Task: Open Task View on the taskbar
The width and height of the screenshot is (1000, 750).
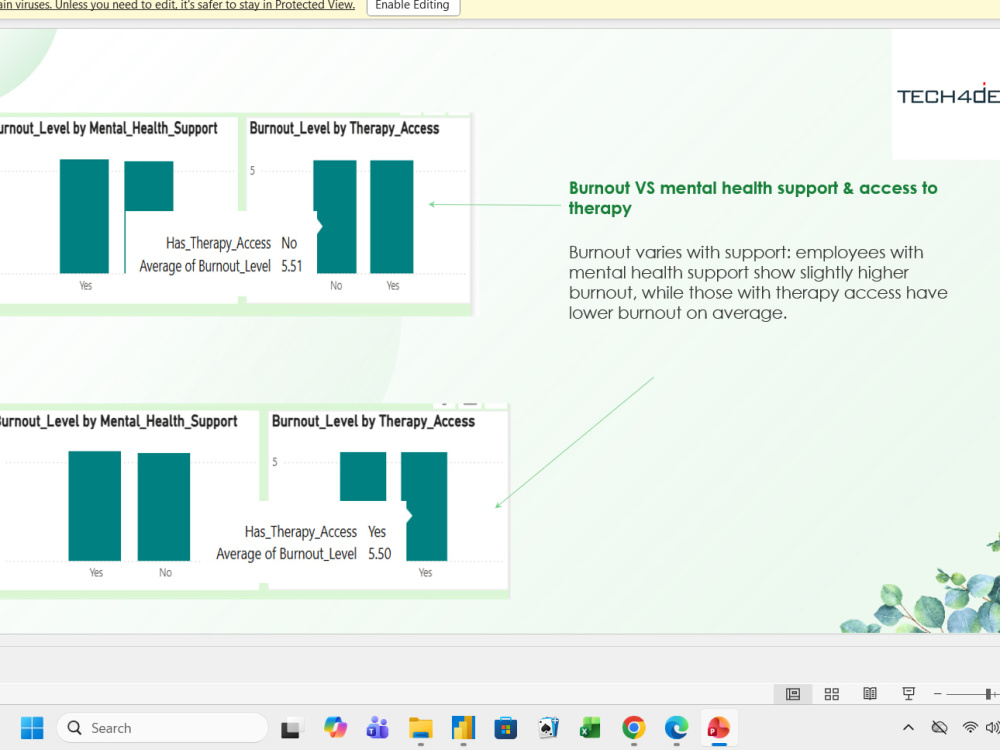Action: coord(292,728)
